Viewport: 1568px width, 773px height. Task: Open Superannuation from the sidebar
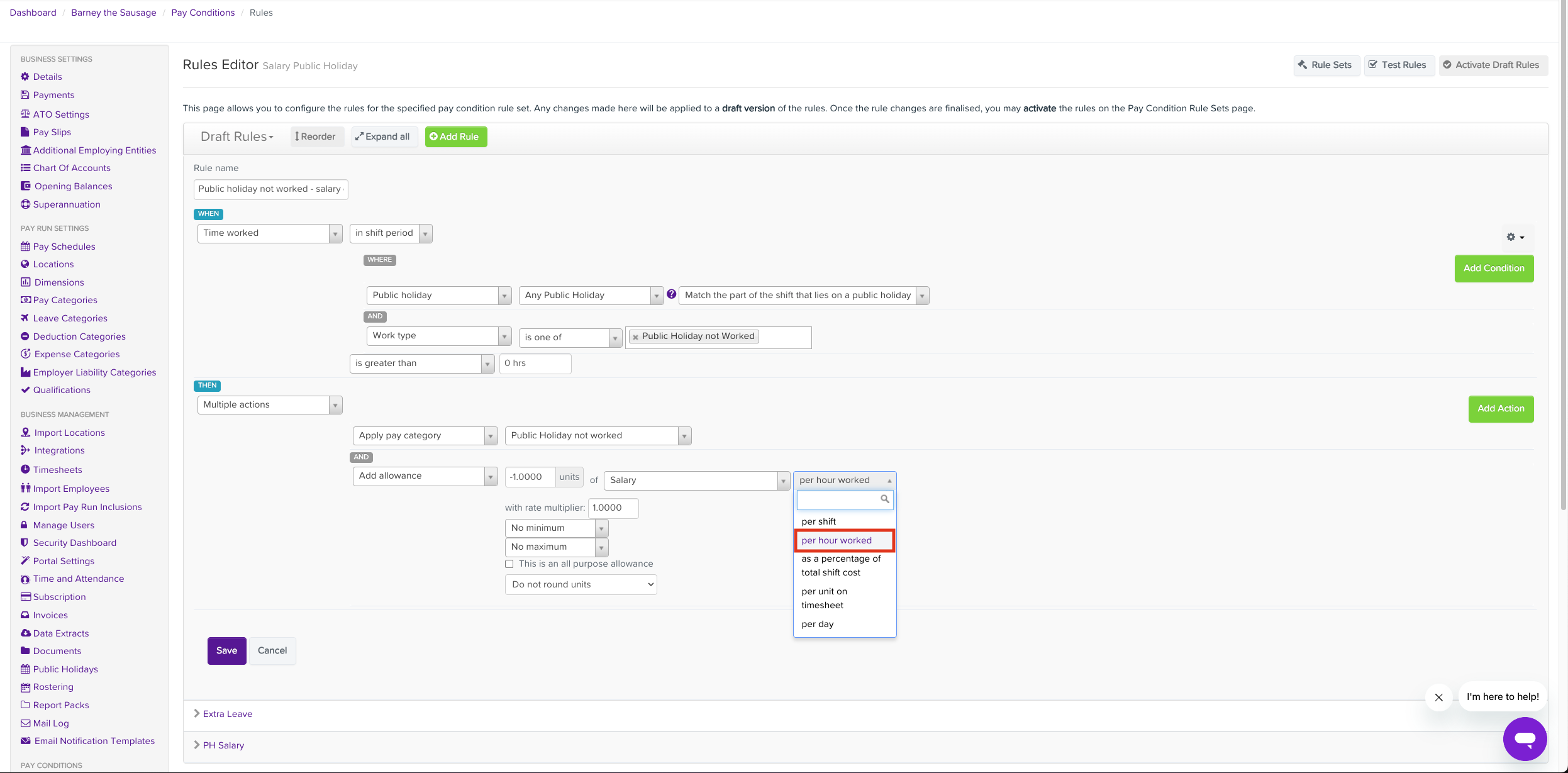tap(66, 204)
